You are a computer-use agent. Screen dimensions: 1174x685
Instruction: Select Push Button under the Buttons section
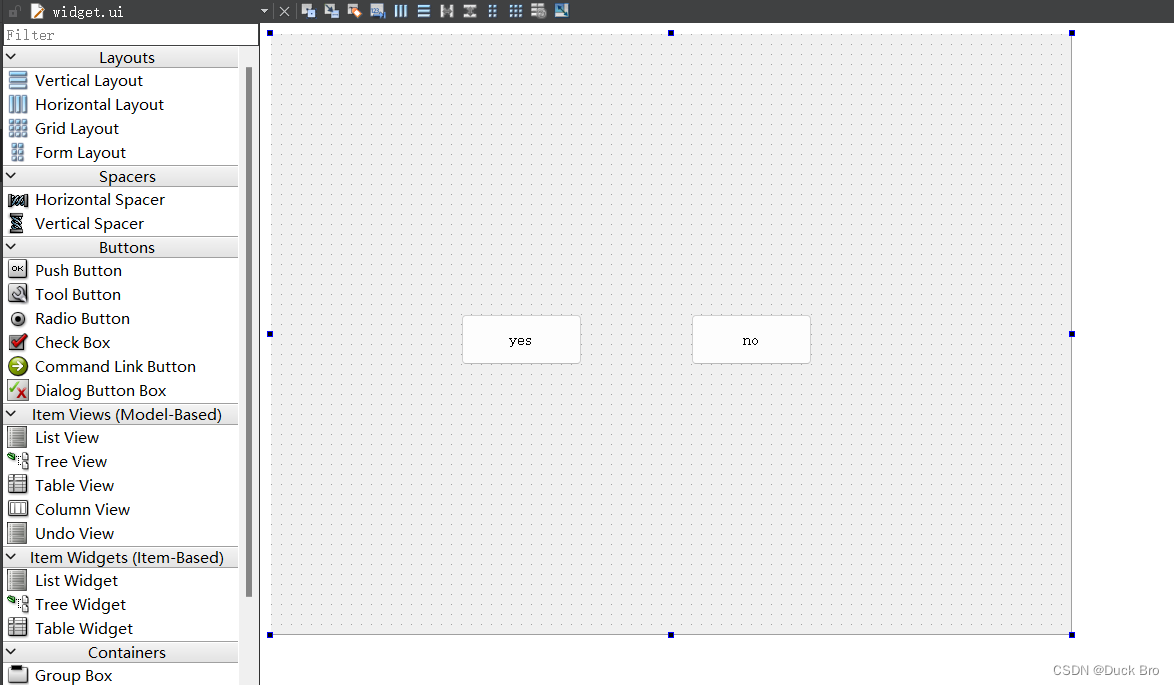pos(79,270)
